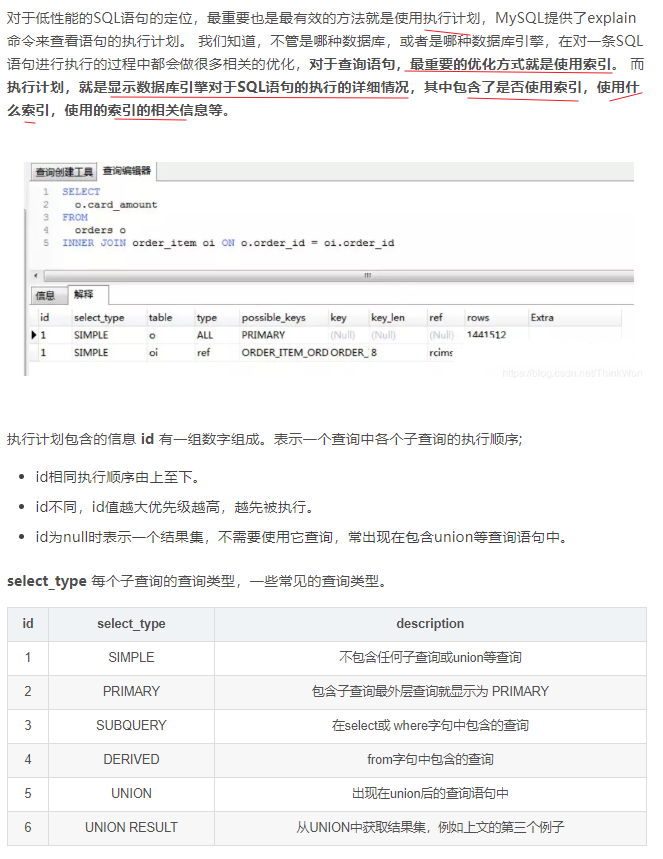Click the type column header in the explain grid
This screenshot has height=859, width=663.
click(207, 318)
